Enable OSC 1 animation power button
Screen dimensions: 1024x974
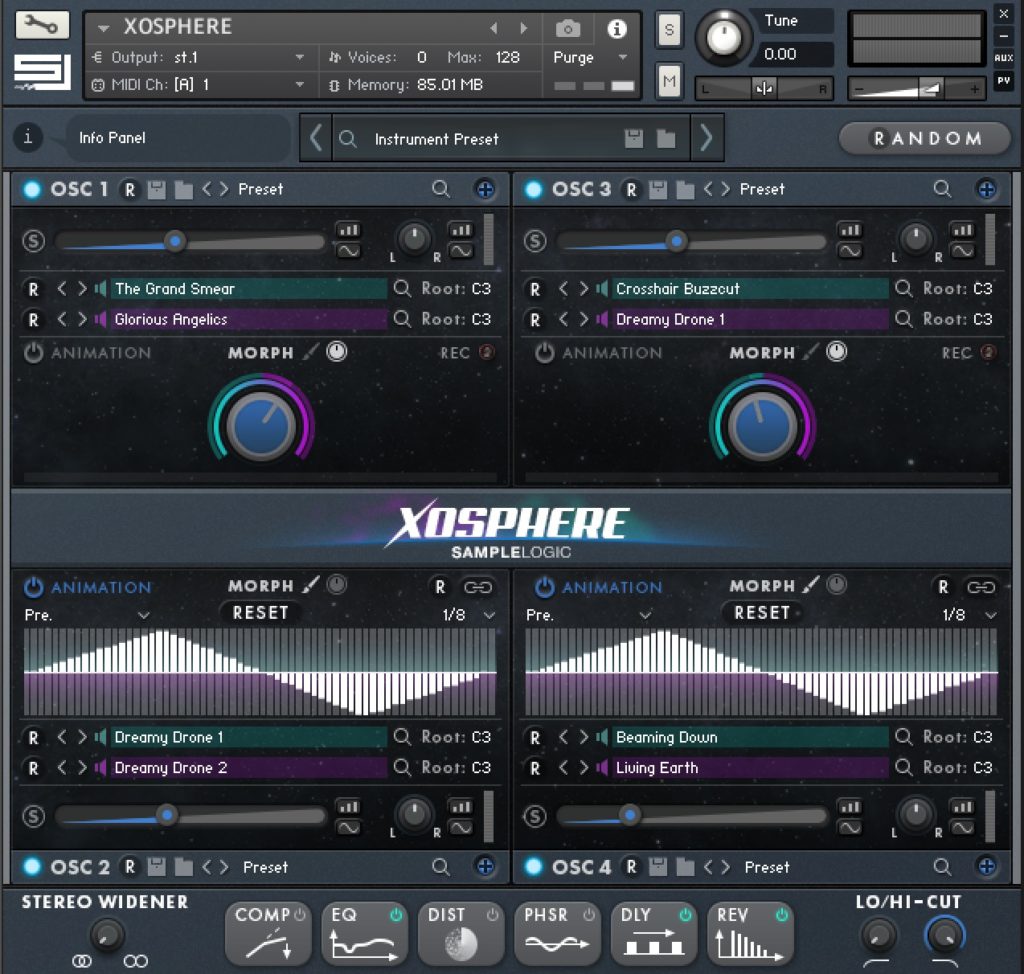[x=33, y=353]
